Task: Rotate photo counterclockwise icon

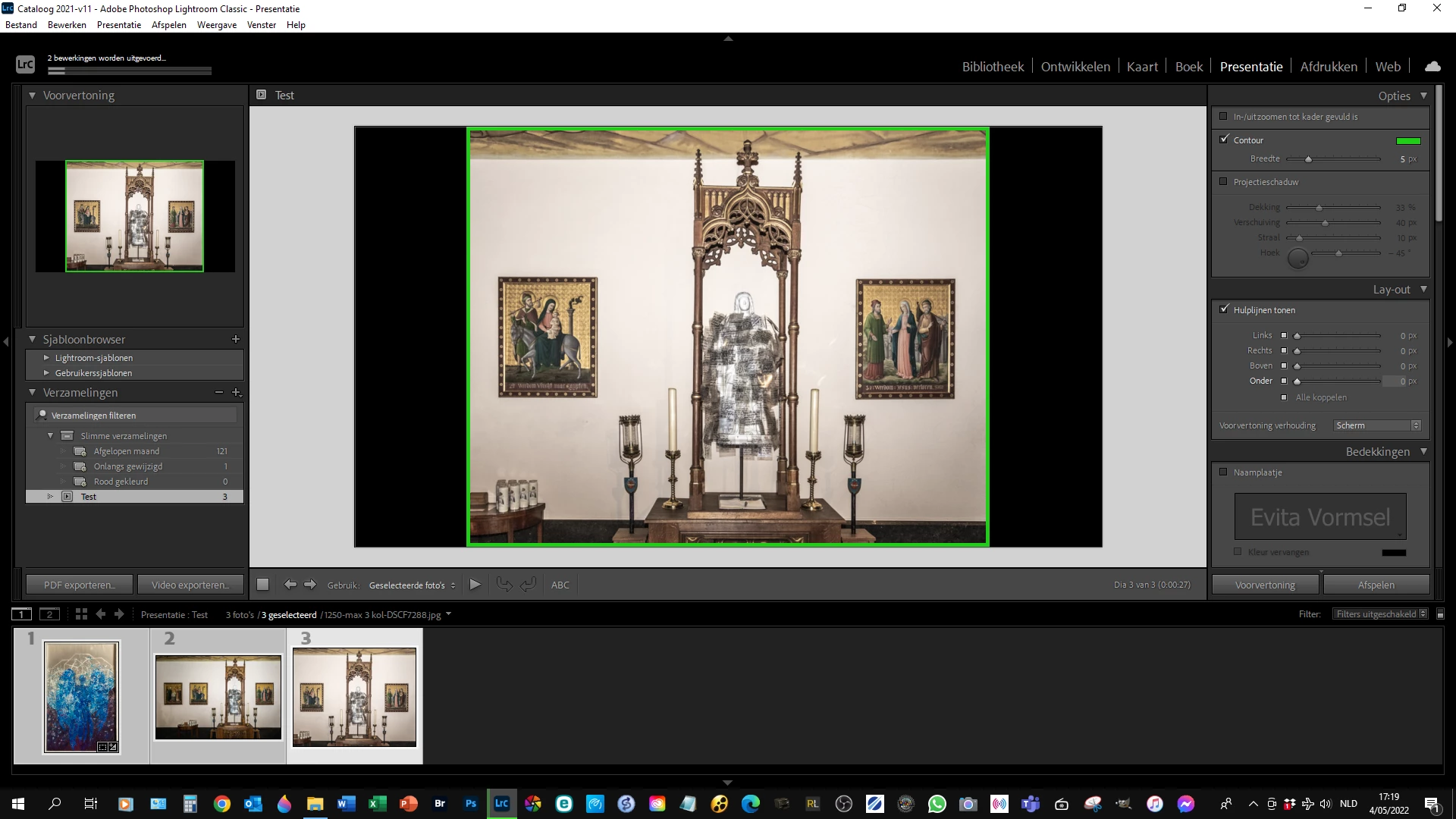Action: [x=504, y=585]
